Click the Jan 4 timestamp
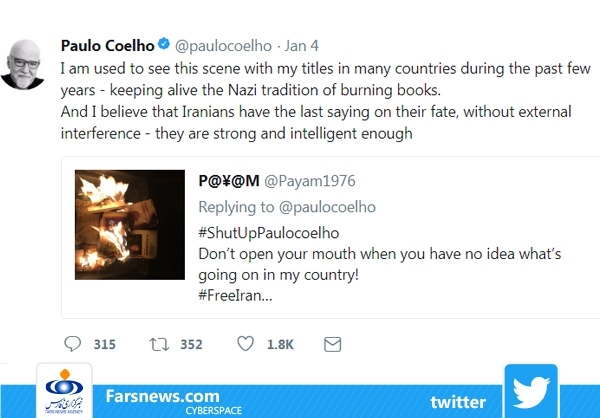 [301, 46]
